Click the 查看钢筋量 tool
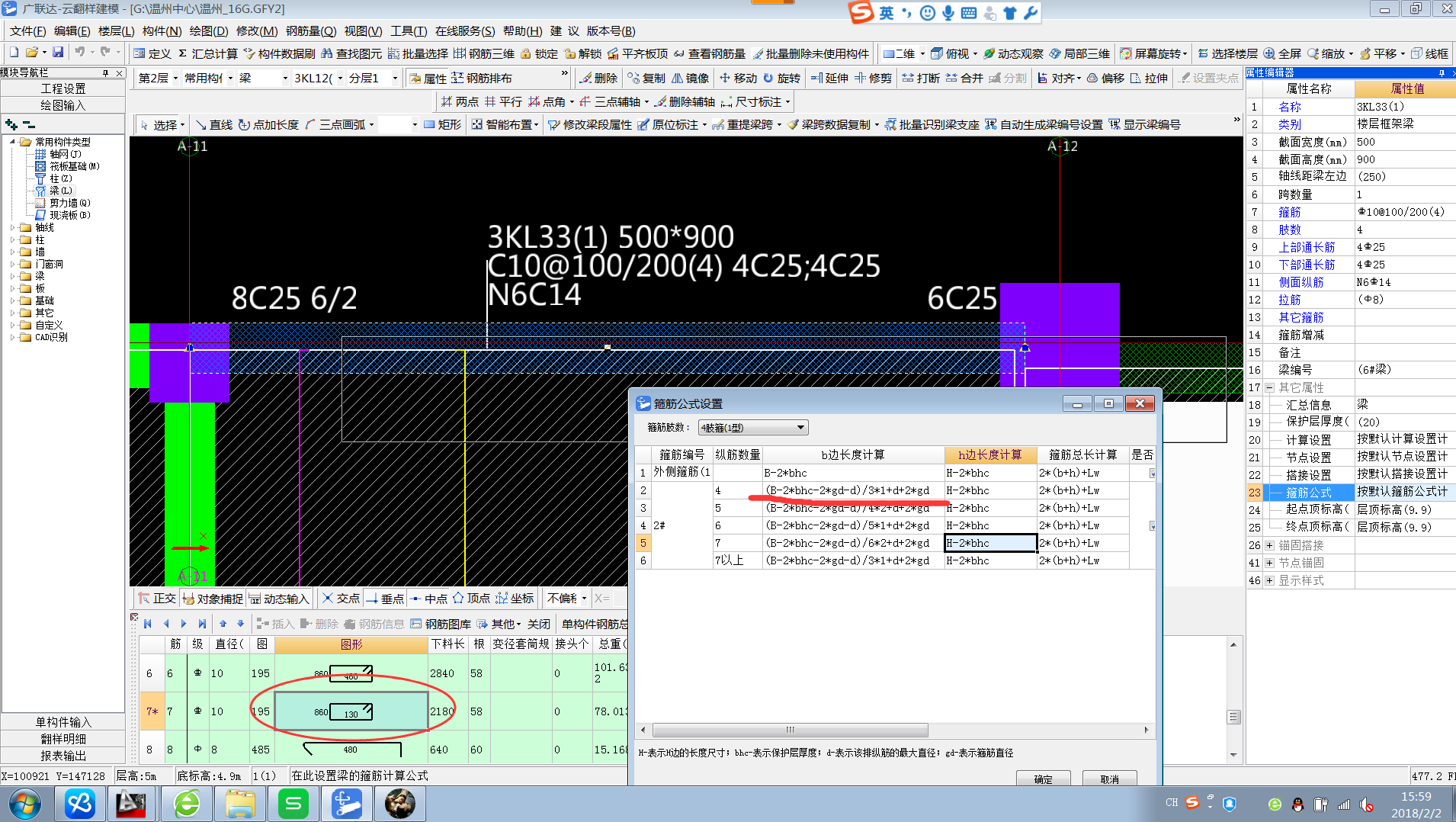Screen dimensions: 1456x822 coord(710,53)
